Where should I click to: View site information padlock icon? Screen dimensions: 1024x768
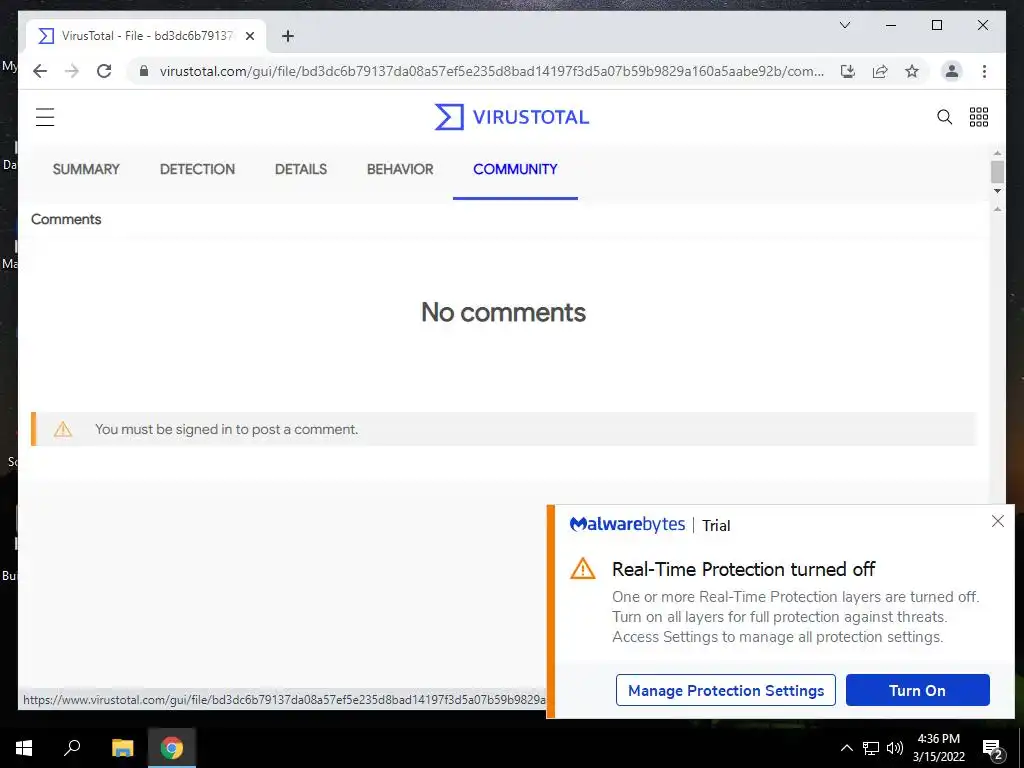(144, 71)
